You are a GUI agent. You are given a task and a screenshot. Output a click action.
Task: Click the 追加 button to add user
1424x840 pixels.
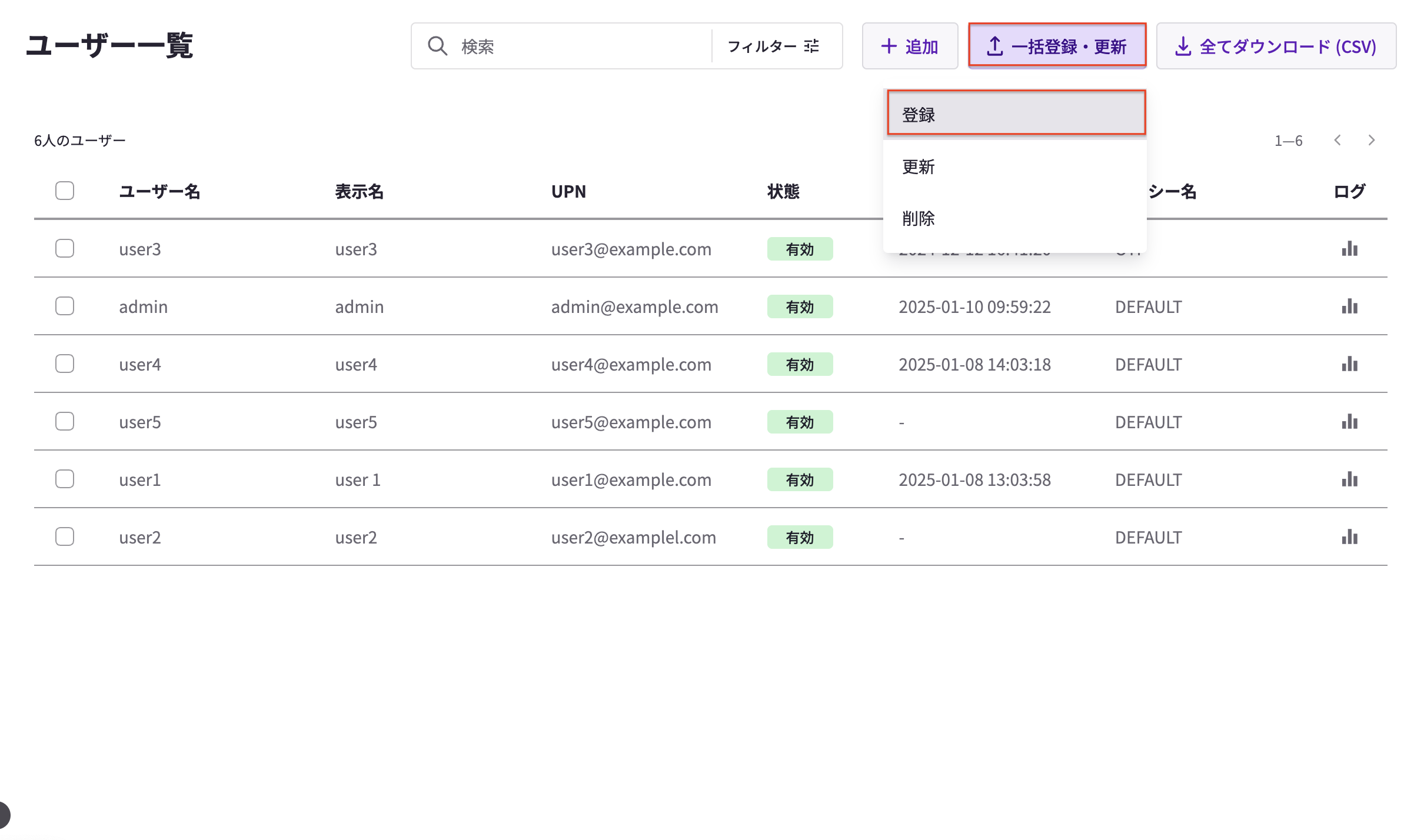click(910, 45)
